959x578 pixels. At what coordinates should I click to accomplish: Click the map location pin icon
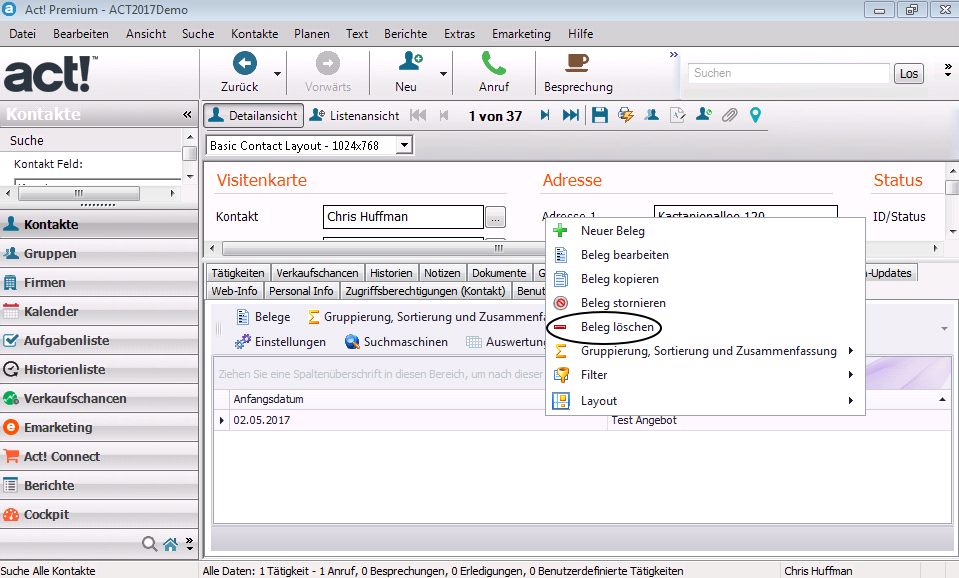755,115
